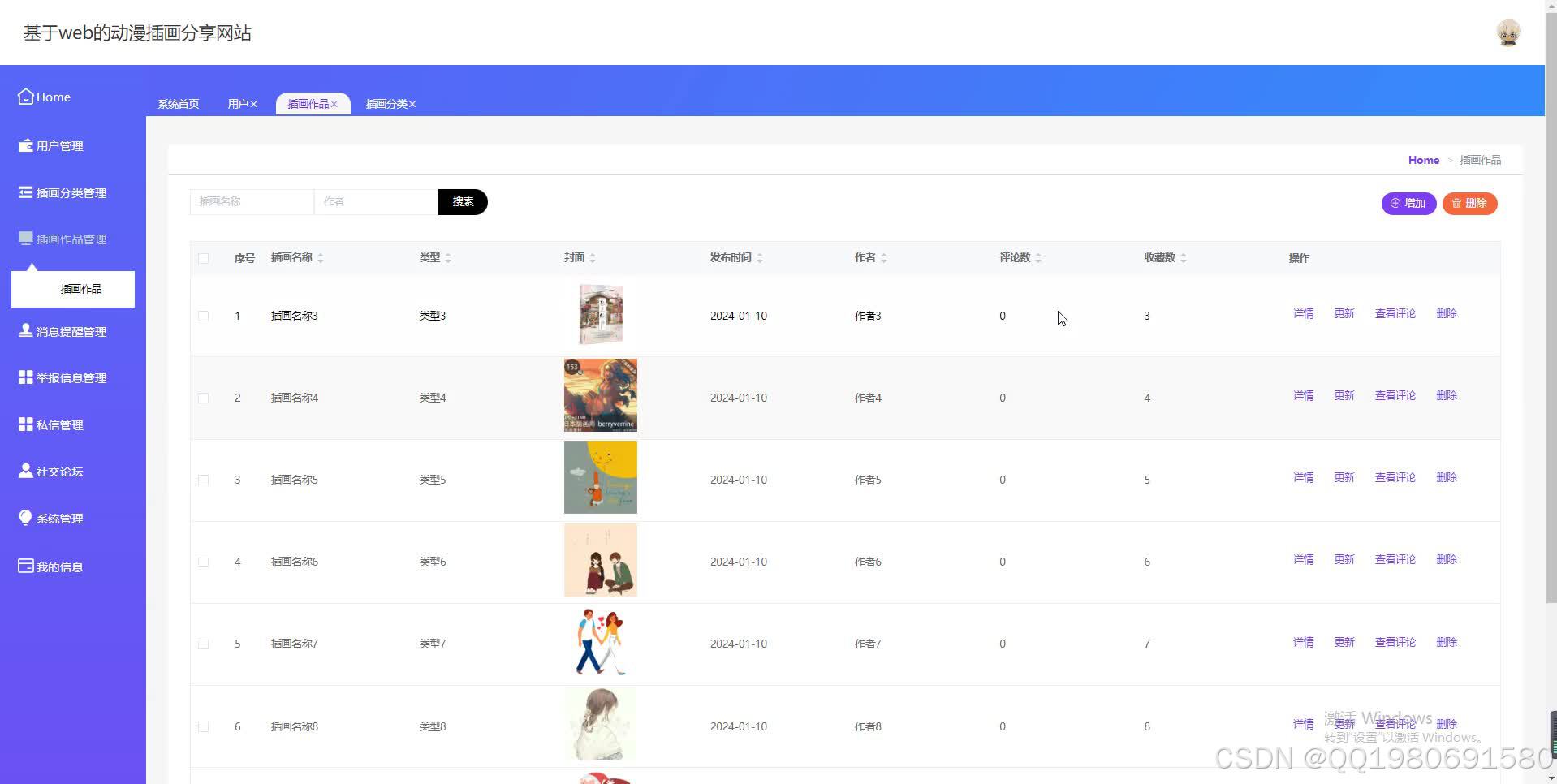Viewport: 1557px width, 784px height.
Task: Click the 插画分类管理 list icon
Action: (26, 192)
